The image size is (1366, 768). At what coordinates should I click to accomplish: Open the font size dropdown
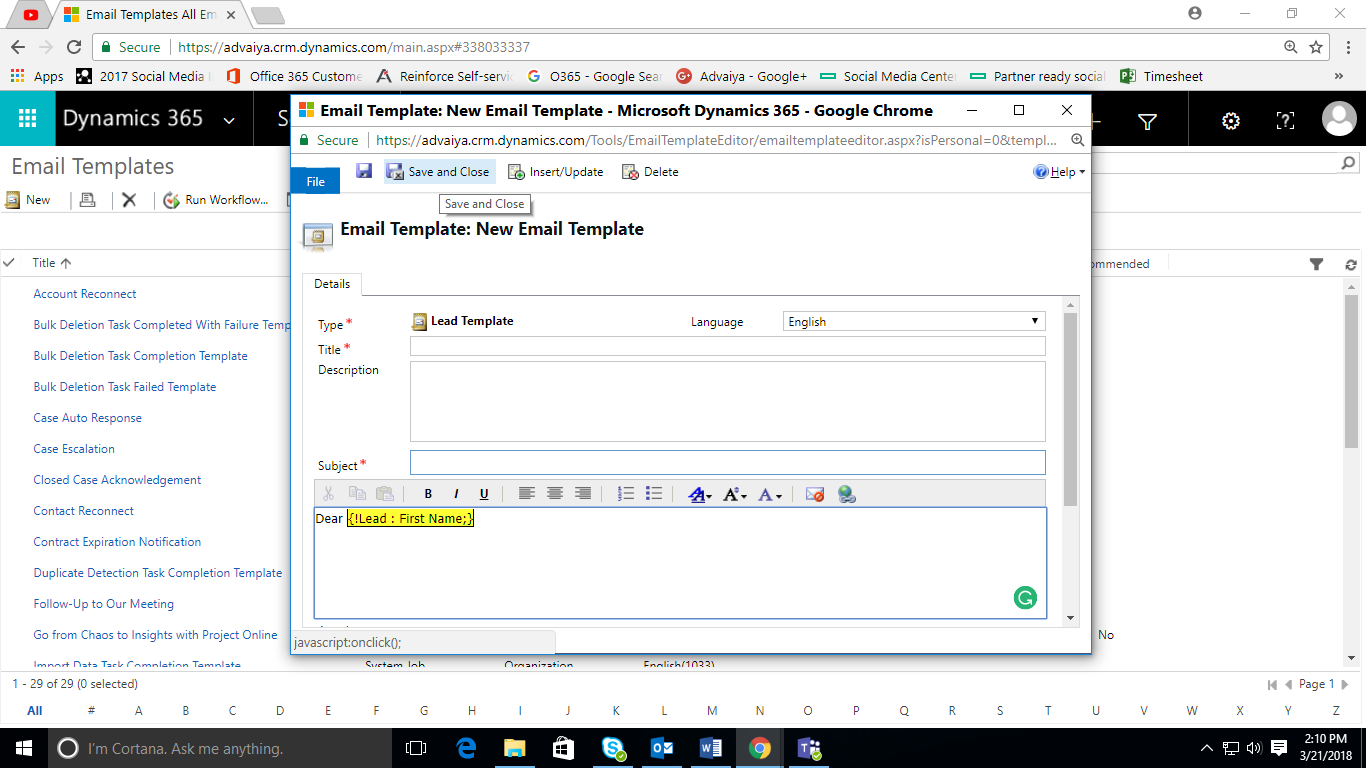coord(735,494)
